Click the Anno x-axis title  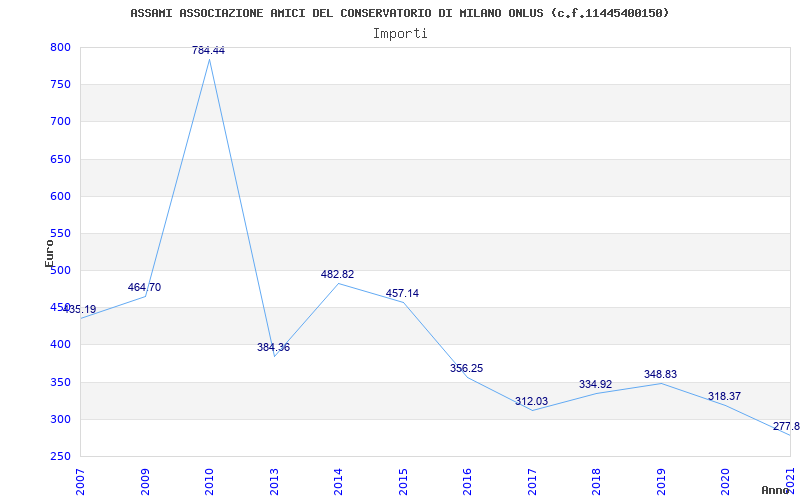pyautogui.click(x=775, y=490)
